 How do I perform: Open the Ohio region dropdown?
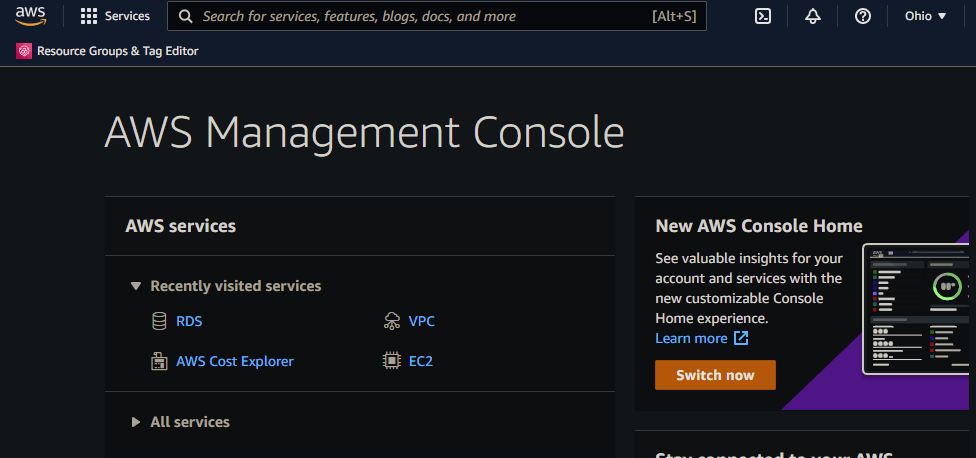925,16
